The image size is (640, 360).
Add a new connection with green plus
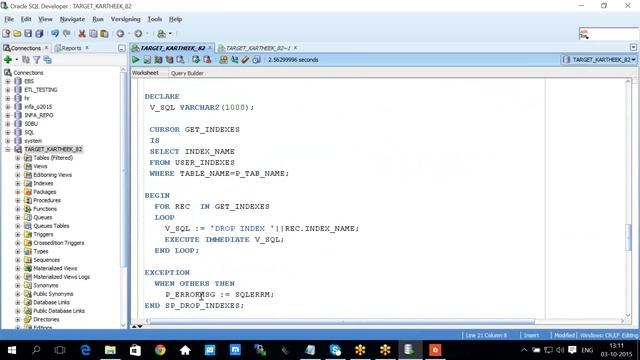point(7,60)
